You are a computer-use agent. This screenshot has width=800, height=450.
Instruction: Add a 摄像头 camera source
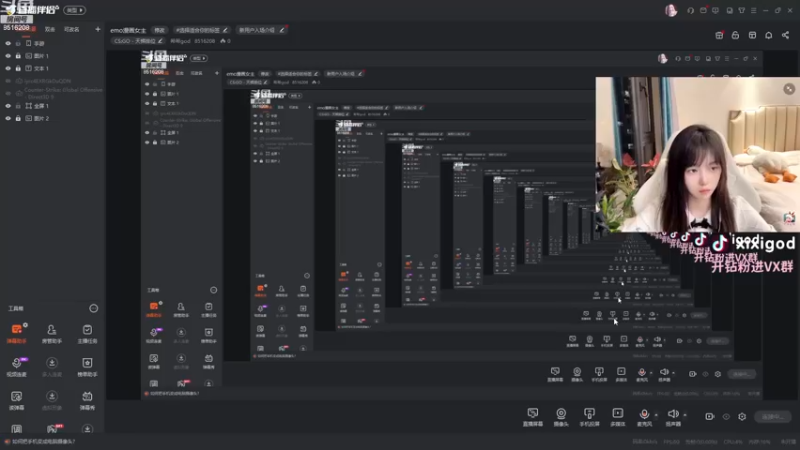coord(561,416)
